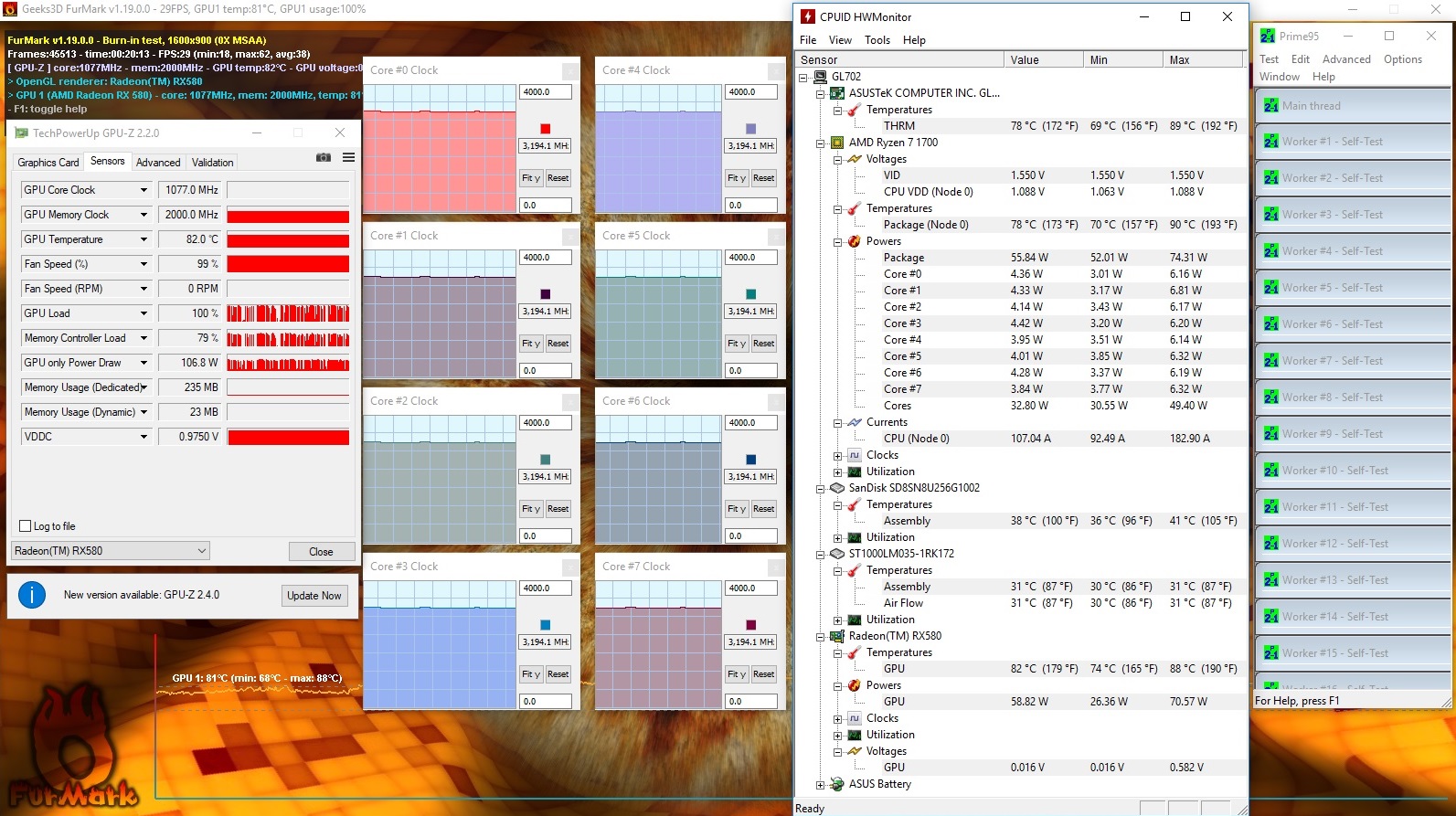The image size is (1456, 816).
Task: Click the SanDisk drive icon in HWMonitor
Action: 836,488
